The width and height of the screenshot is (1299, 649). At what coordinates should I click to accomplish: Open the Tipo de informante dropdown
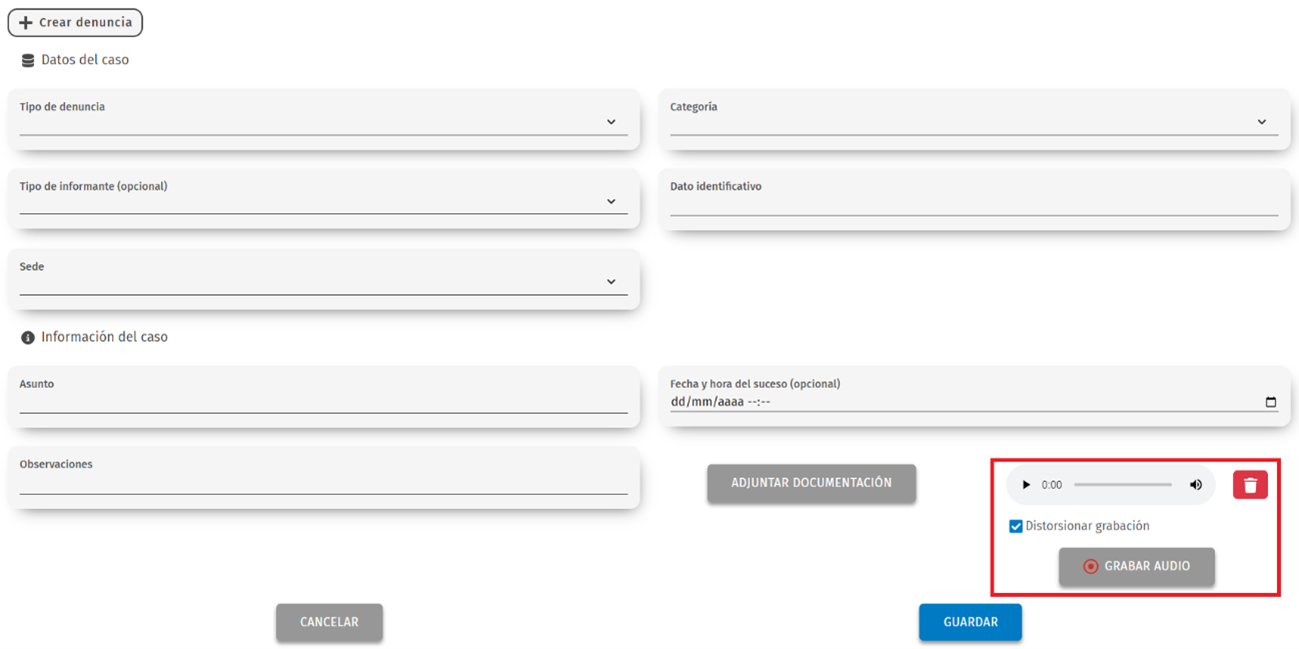click(x=611, y=200)
